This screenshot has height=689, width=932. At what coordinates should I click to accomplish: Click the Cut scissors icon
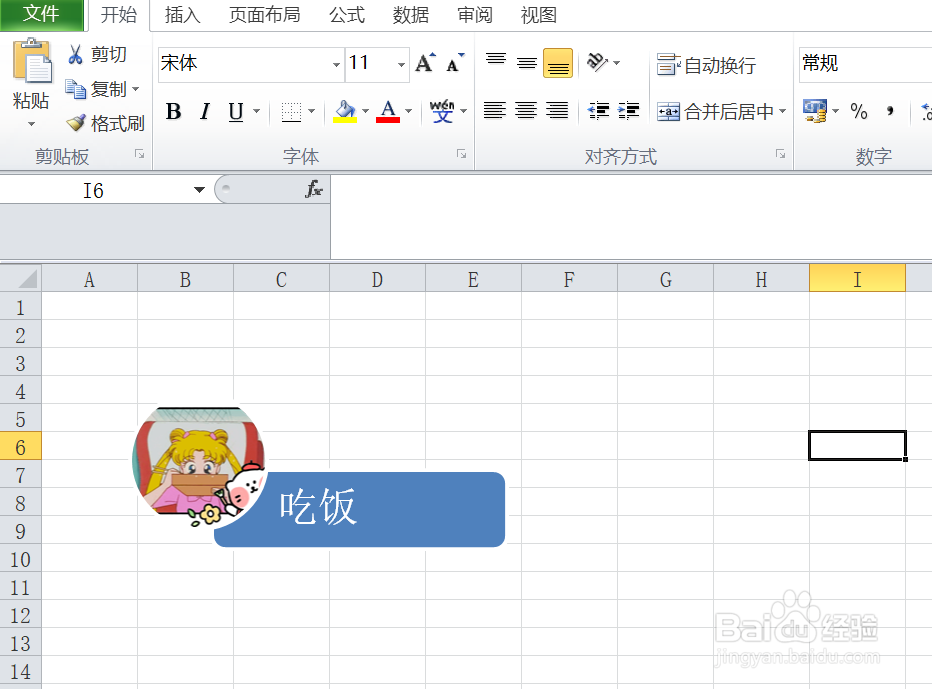(75, 54)
